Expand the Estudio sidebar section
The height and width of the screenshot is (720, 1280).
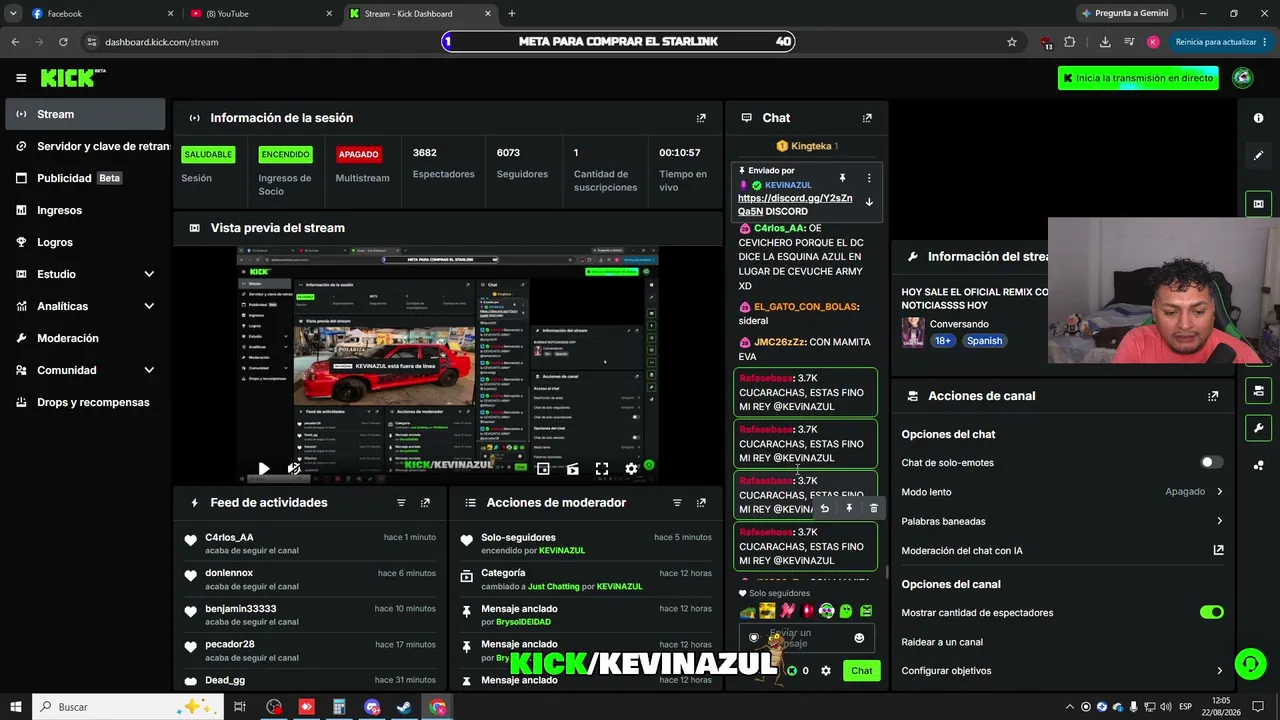tap(149, 274)
